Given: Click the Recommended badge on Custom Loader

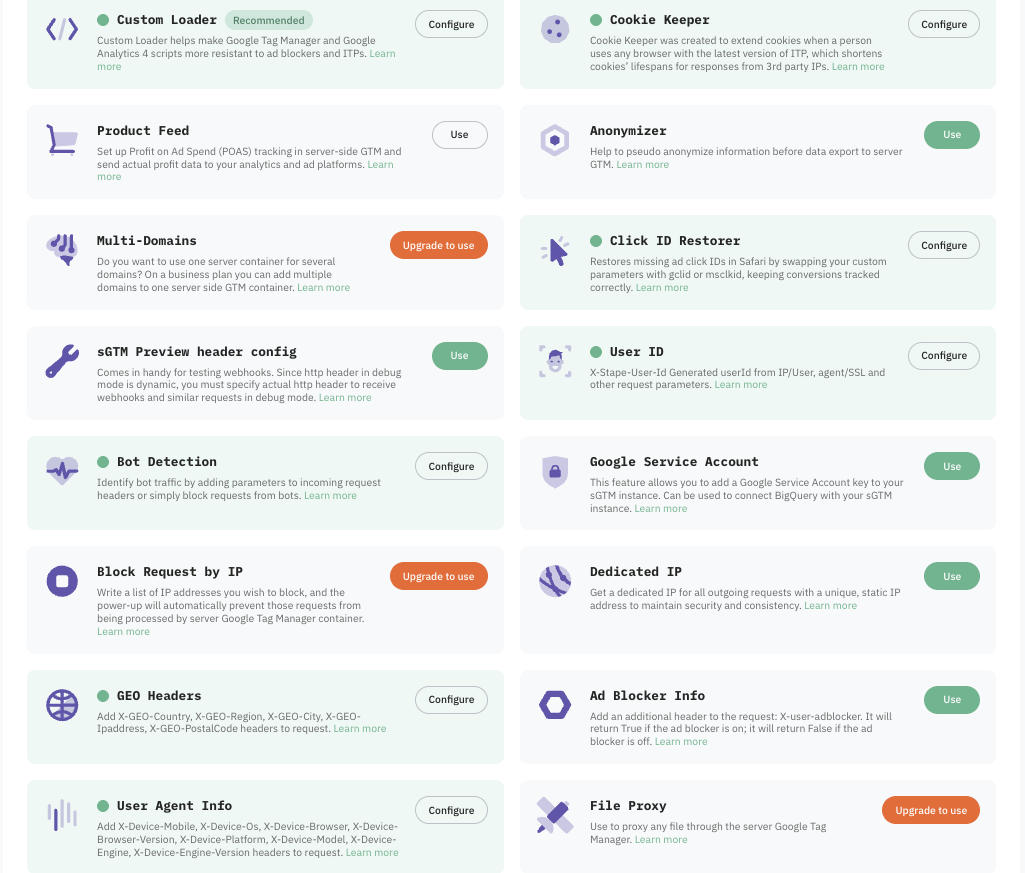Looking at the screenshot, I should click(x=268, y=20).
